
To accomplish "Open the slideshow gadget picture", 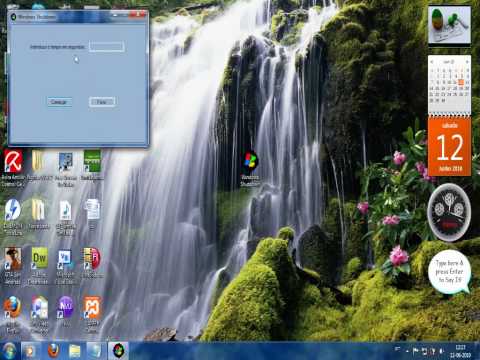I will click(449, 25).
